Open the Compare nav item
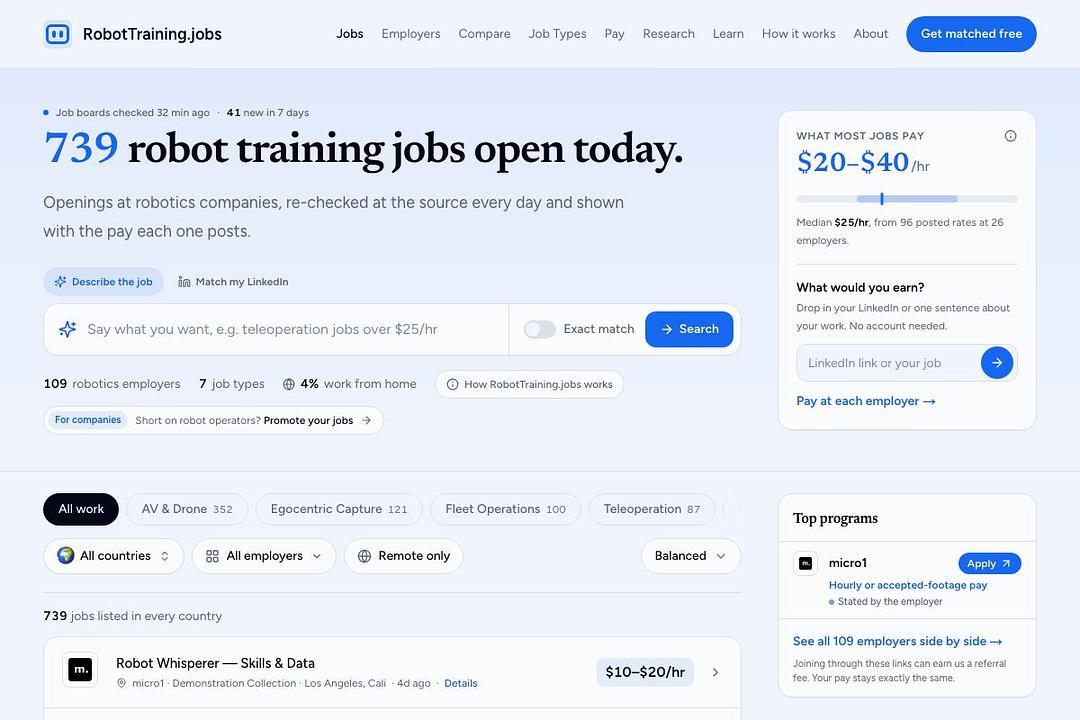Image resolution: width=1080 pixels, height=720 pixels. click(x=484, y=34)
